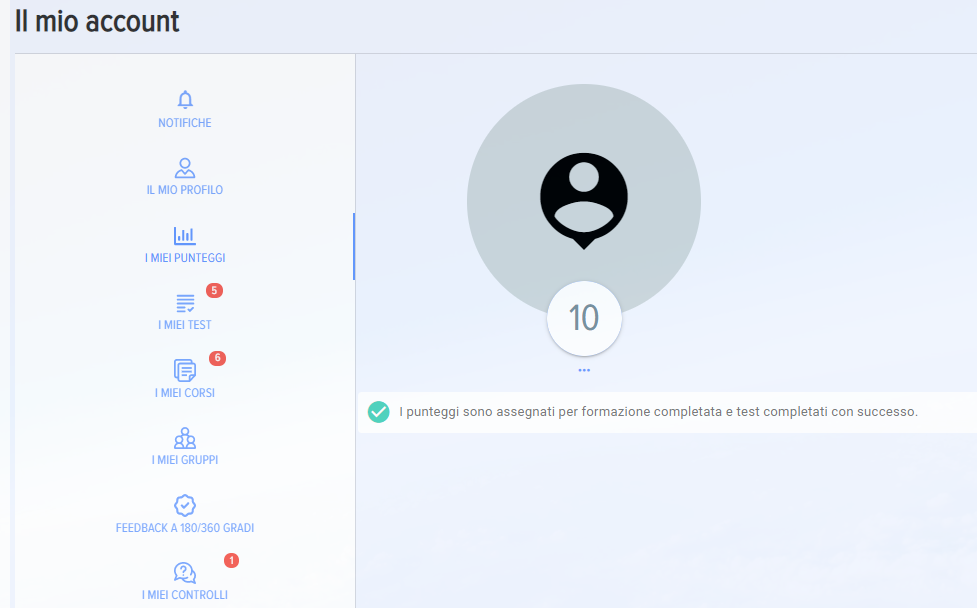Click the 'Il mio account' page heading
This screenshot has width=977, height=608.
[x=97, y=22]
